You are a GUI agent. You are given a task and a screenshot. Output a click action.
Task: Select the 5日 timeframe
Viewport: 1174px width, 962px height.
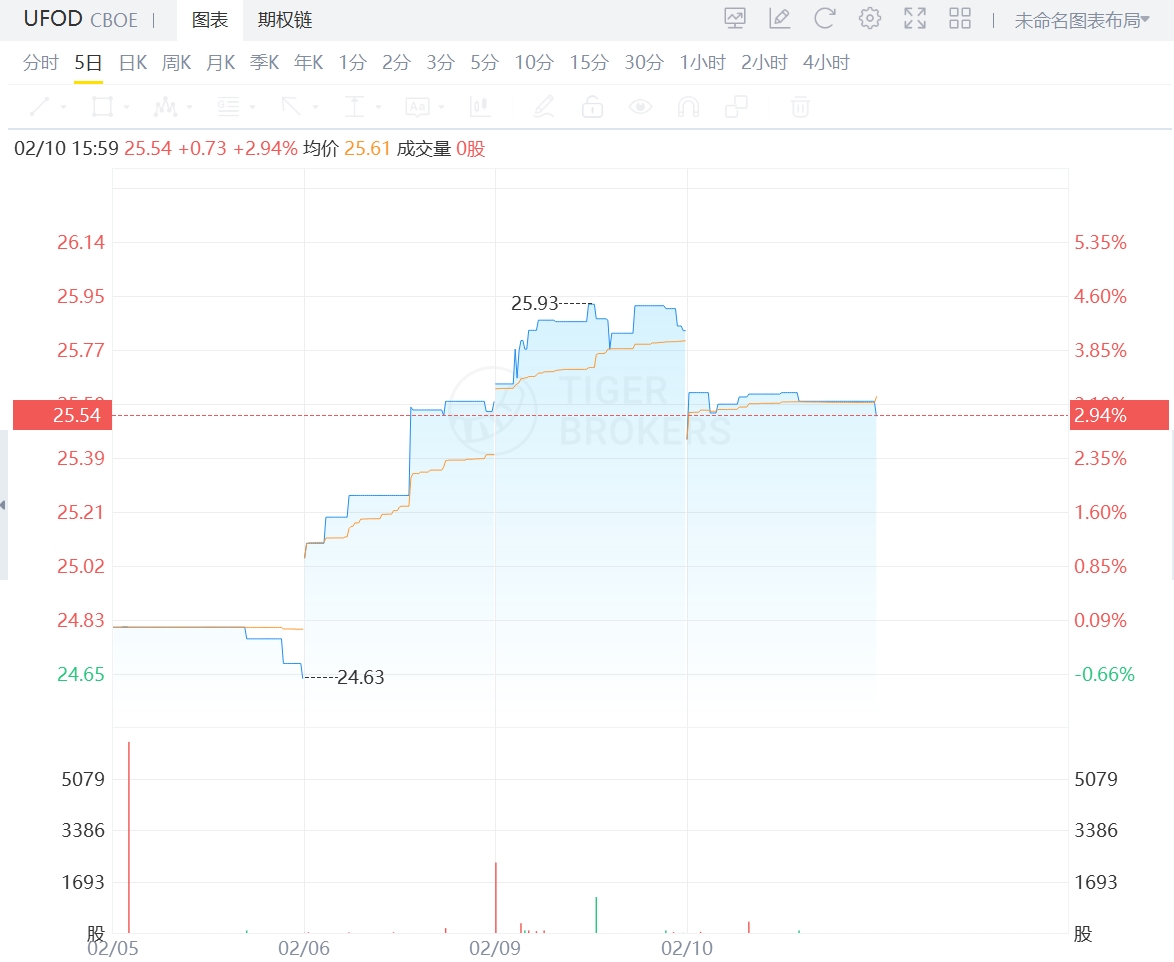tap(88, 63)
